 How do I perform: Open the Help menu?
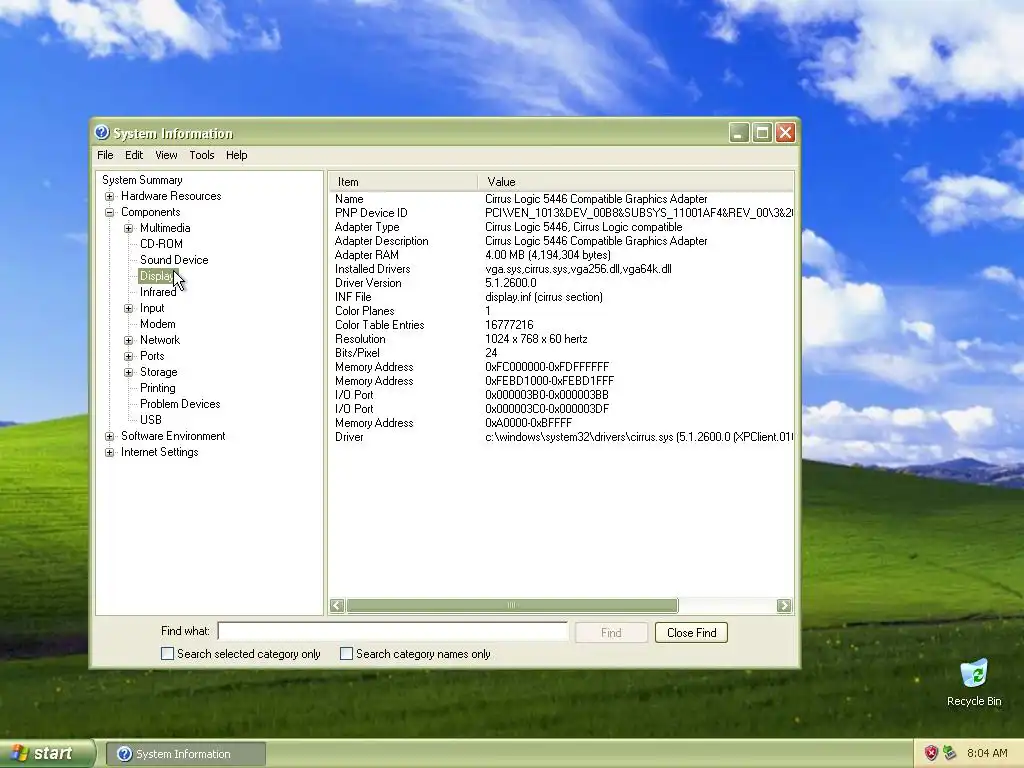coord(236,155)
